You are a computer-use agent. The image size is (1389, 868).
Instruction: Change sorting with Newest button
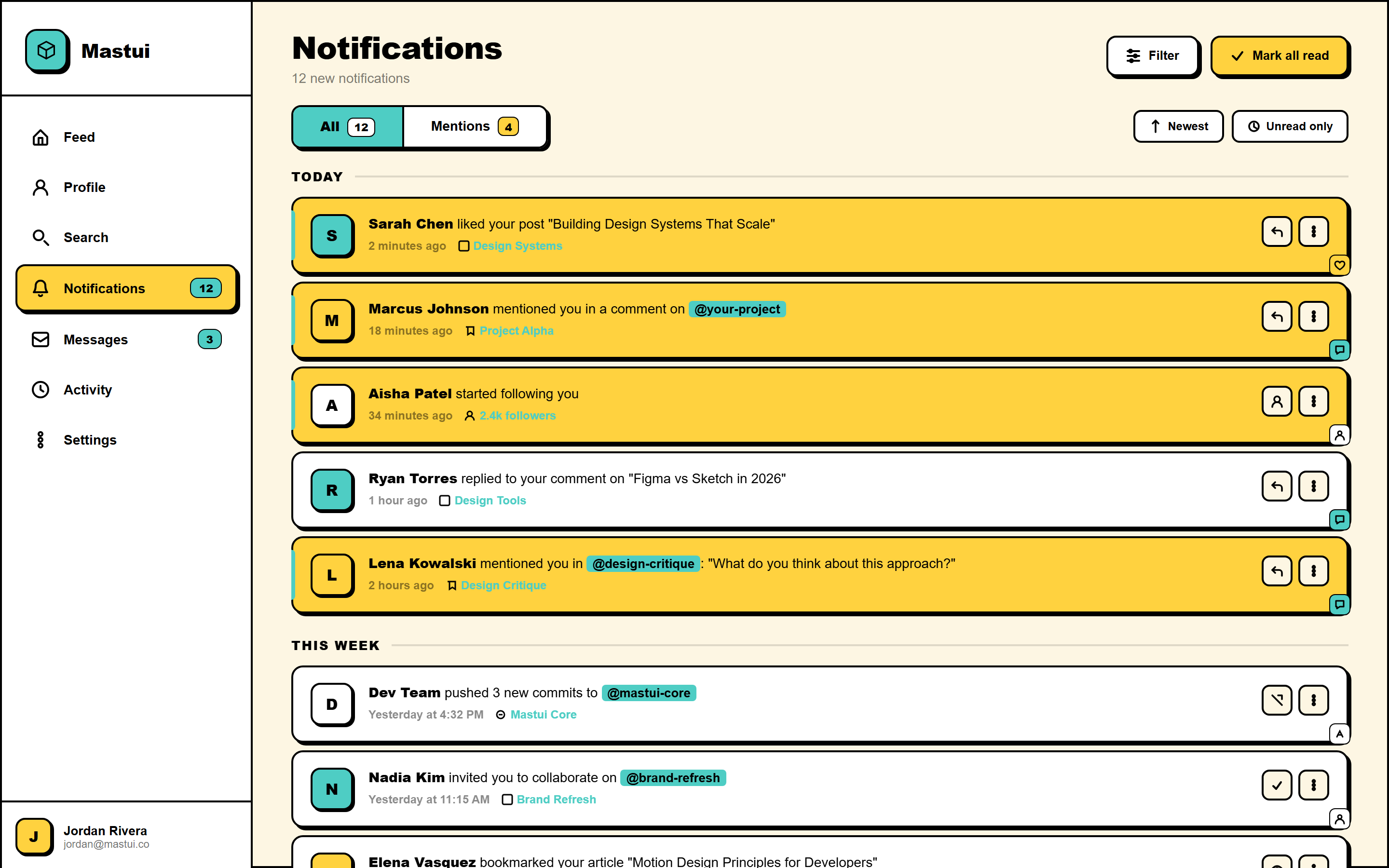1178,126
